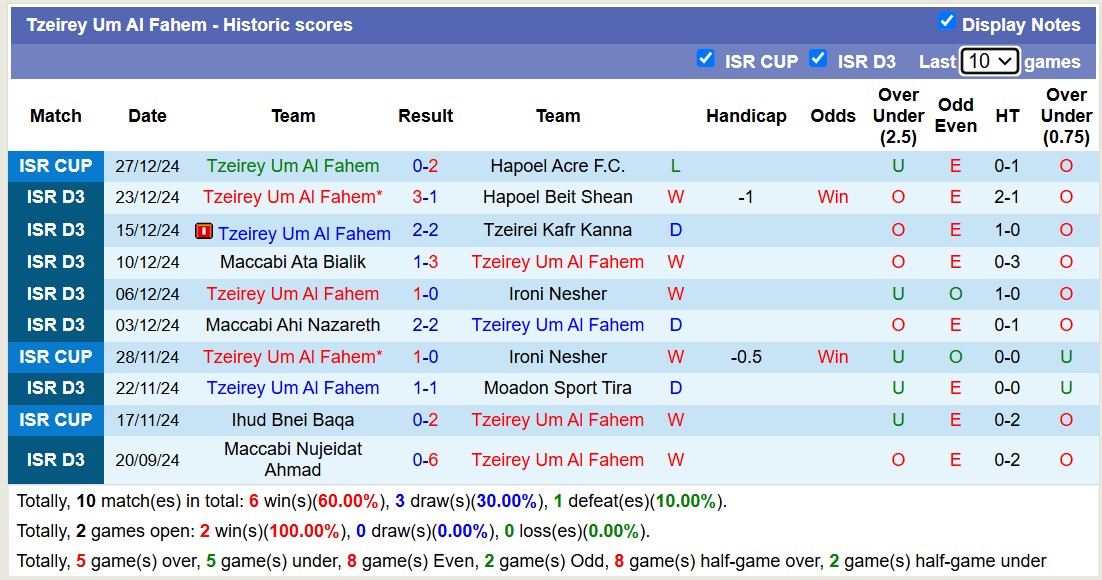Select the ISR D3 badge on the 22/11/24 row
This screenshot has width=1102, height=580.
[55, 388]
